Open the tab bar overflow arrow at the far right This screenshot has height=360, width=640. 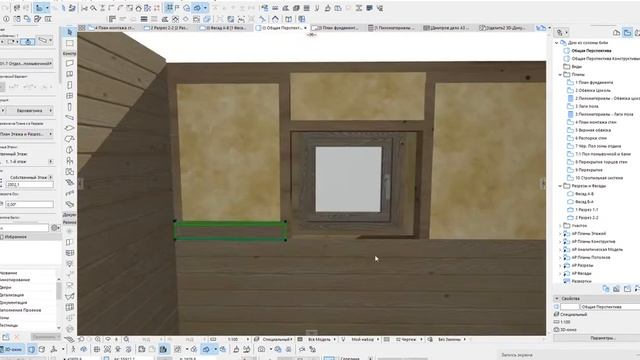tap(549, 28)
